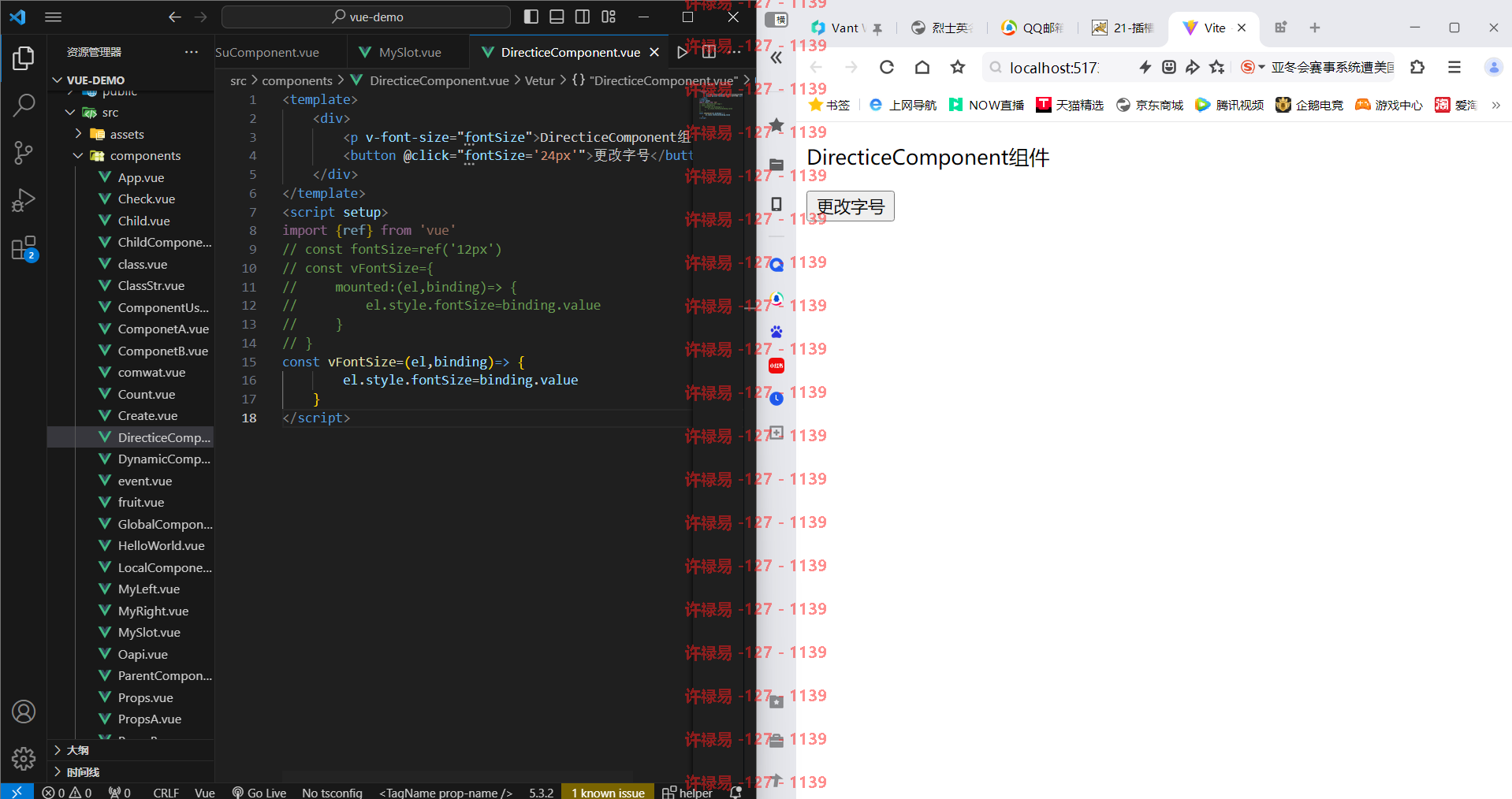Open browser user profile avatar
1512x799 pixels.
(x=1493, y=68)
